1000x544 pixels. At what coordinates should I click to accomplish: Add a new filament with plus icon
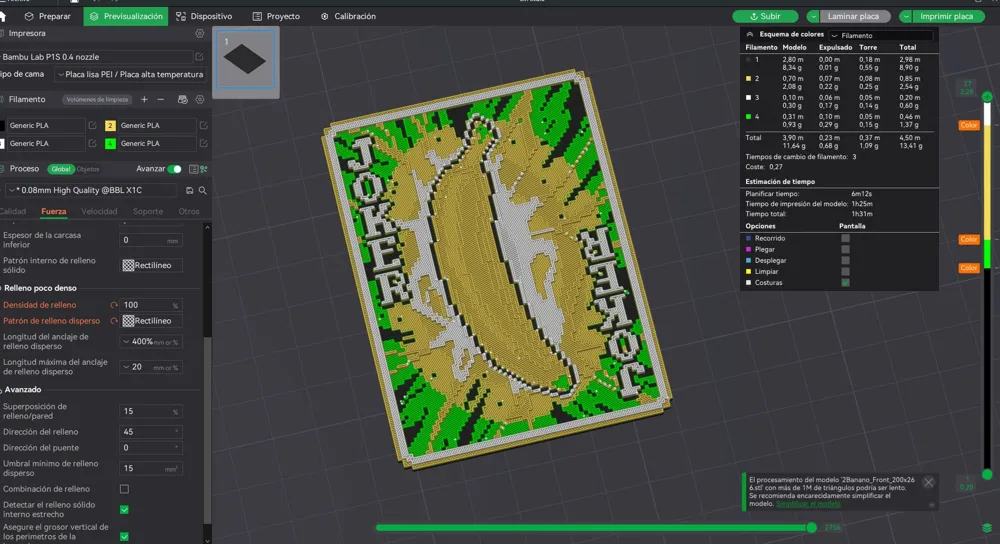[144, 100]
